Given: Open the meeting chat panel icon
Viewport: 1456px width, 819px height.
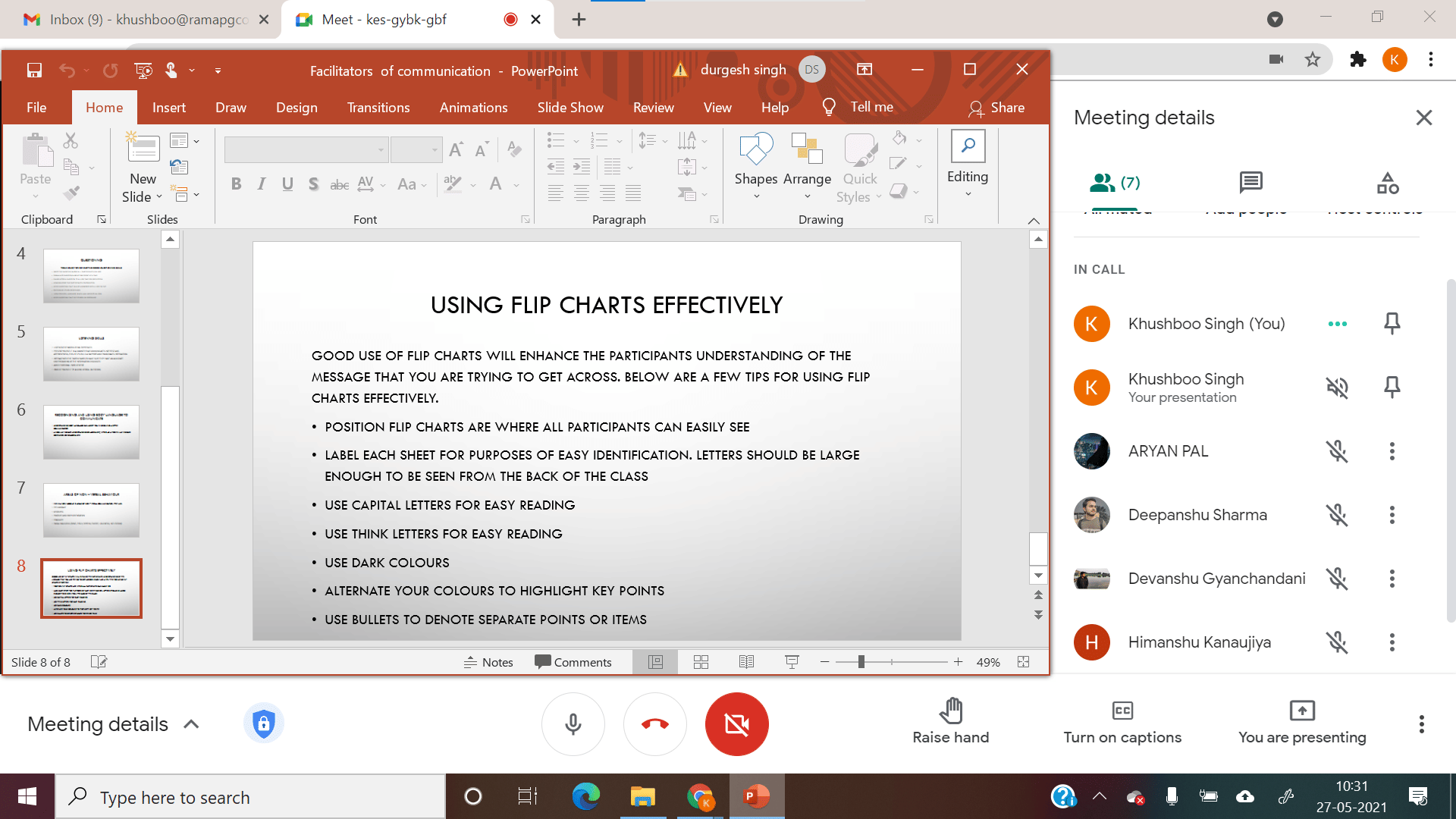Looking at the screenshot, I should click(1250, 182).
